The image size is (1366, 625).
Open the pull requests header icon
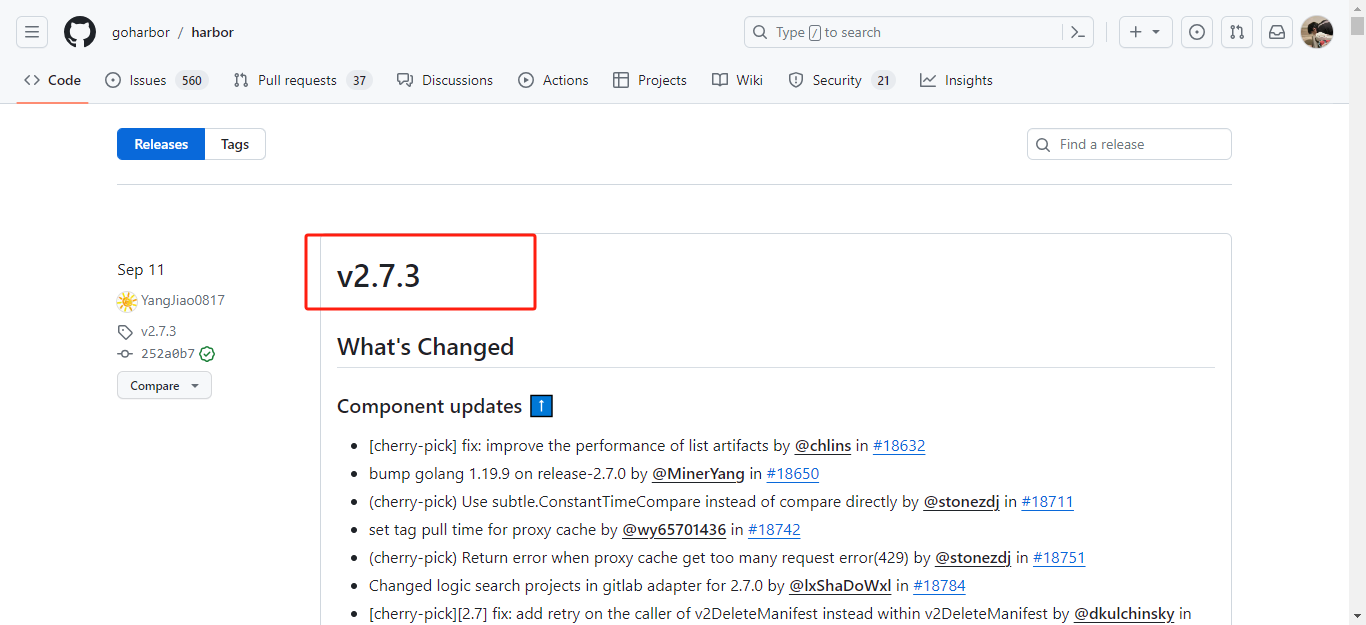[x=1237, y=32]
